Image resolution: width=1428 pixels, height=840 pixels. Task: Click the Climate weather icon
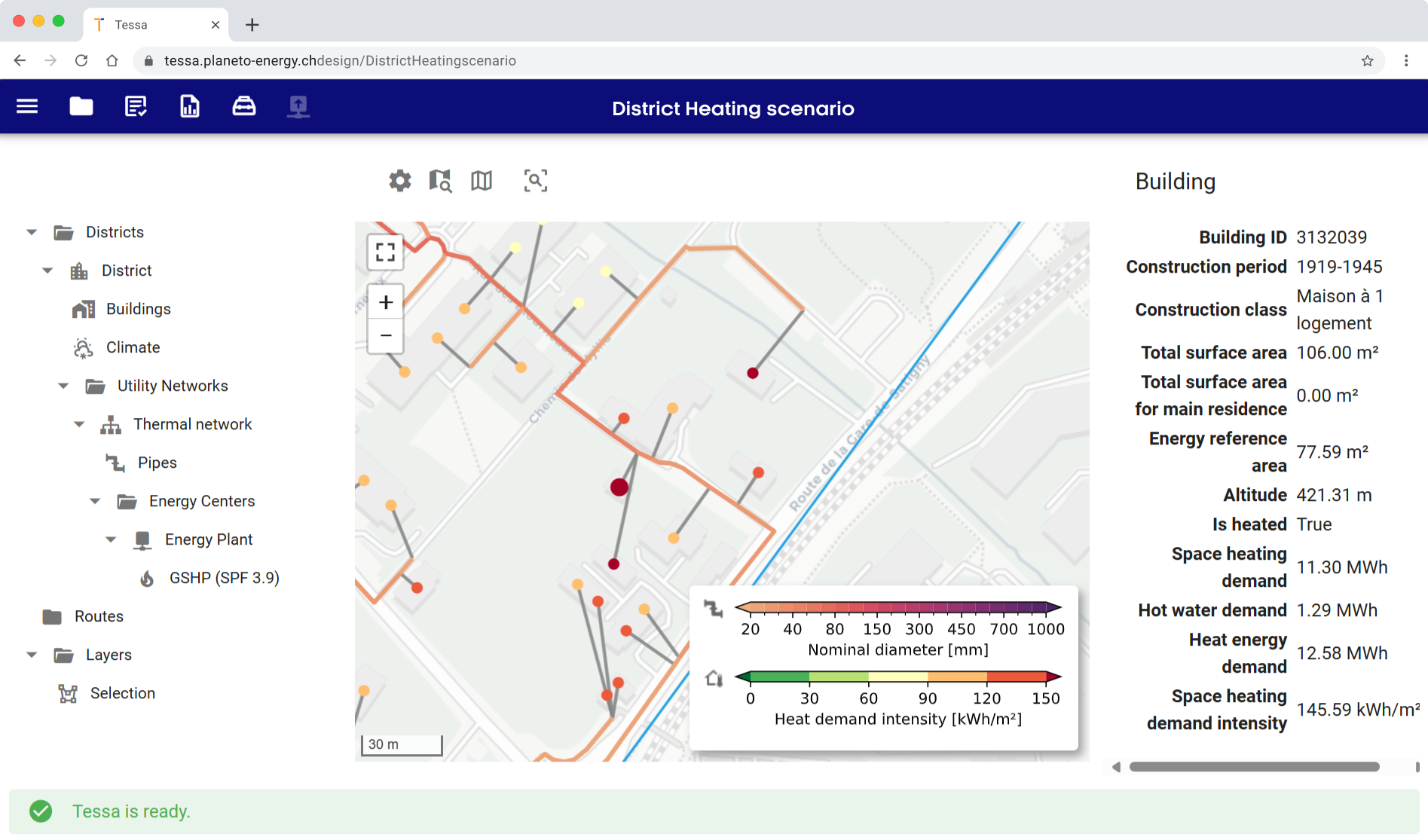tap(83, 347)
